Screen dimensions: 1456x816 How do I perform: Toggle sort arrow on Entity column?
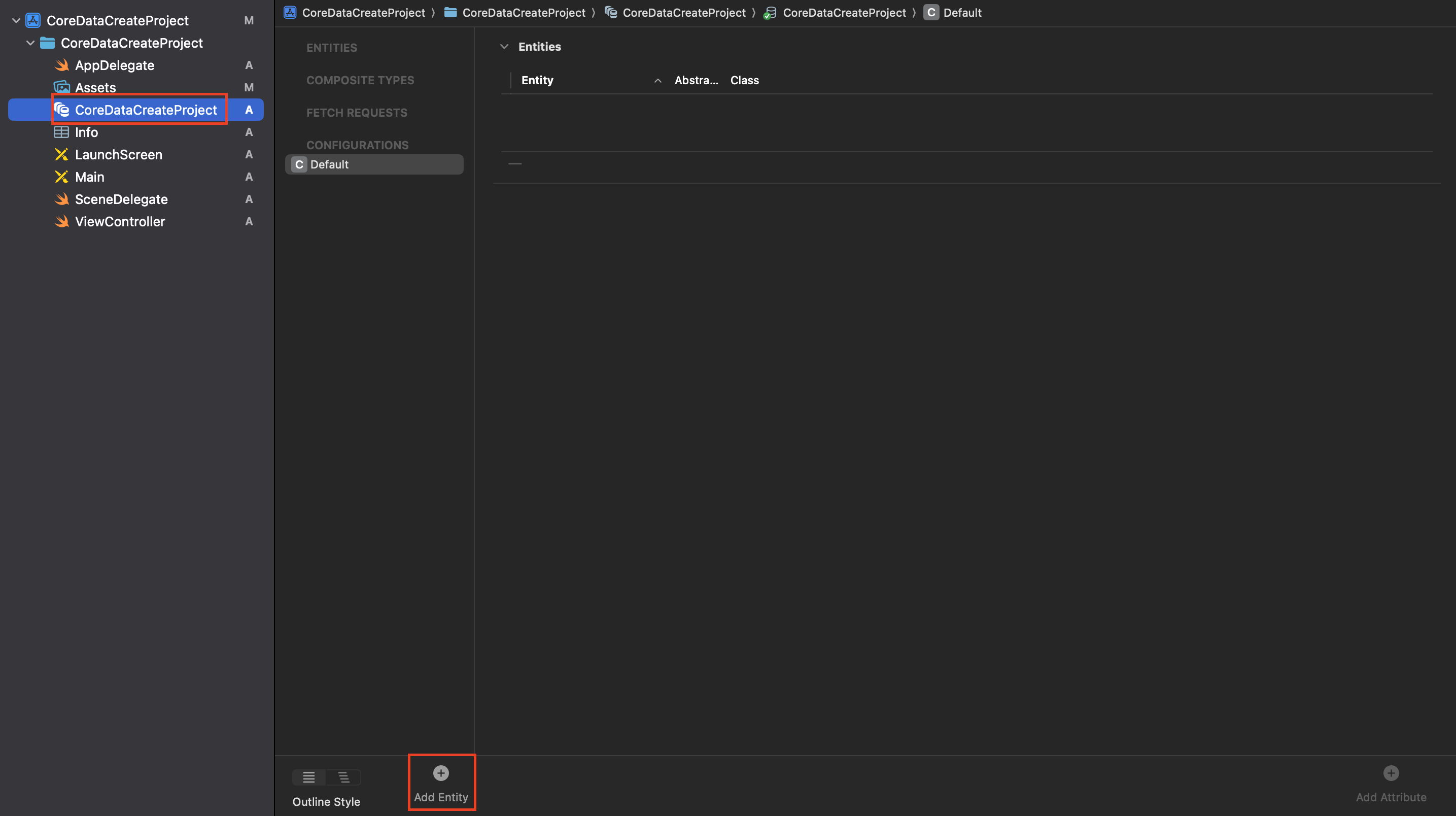(657, 81)
